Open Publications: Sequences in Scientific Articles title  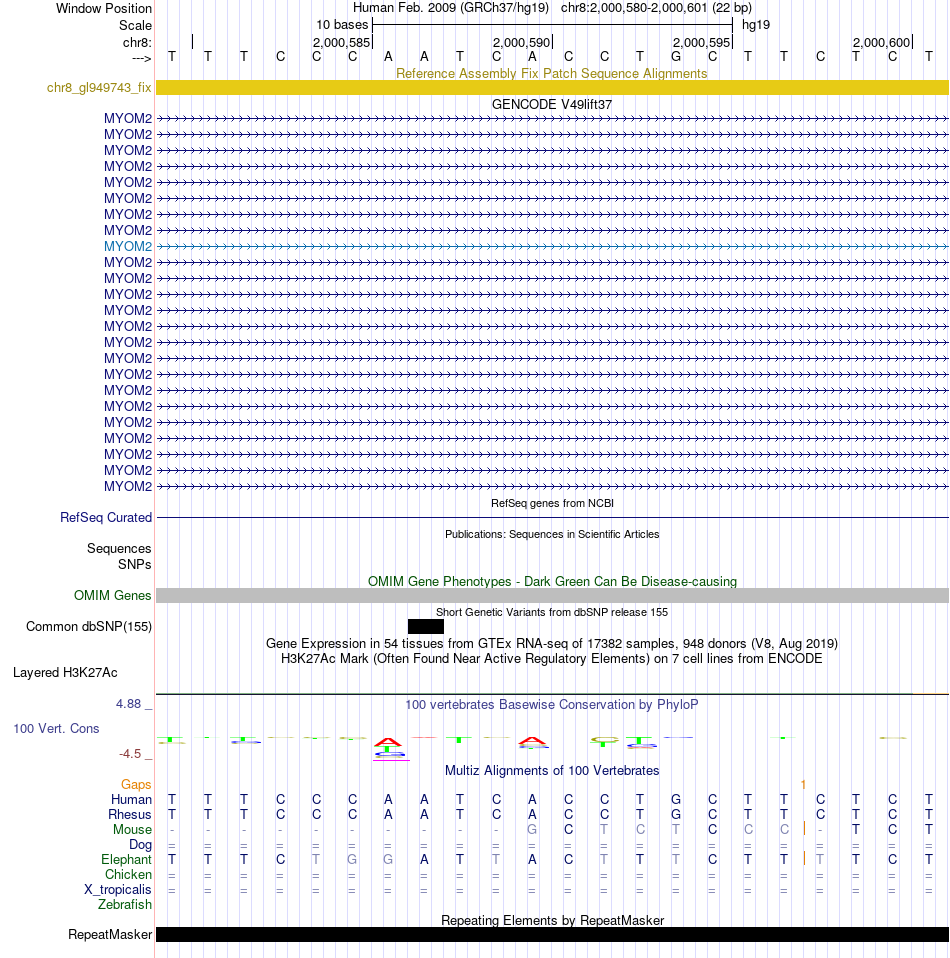[x=552, y=534]
